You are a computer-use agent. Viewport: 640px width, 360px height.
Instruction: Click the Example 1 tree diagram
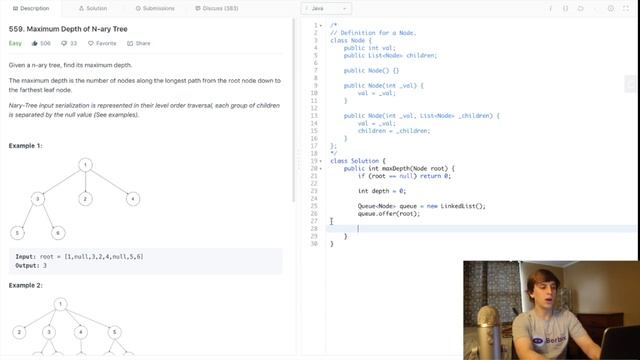point(75,199)
